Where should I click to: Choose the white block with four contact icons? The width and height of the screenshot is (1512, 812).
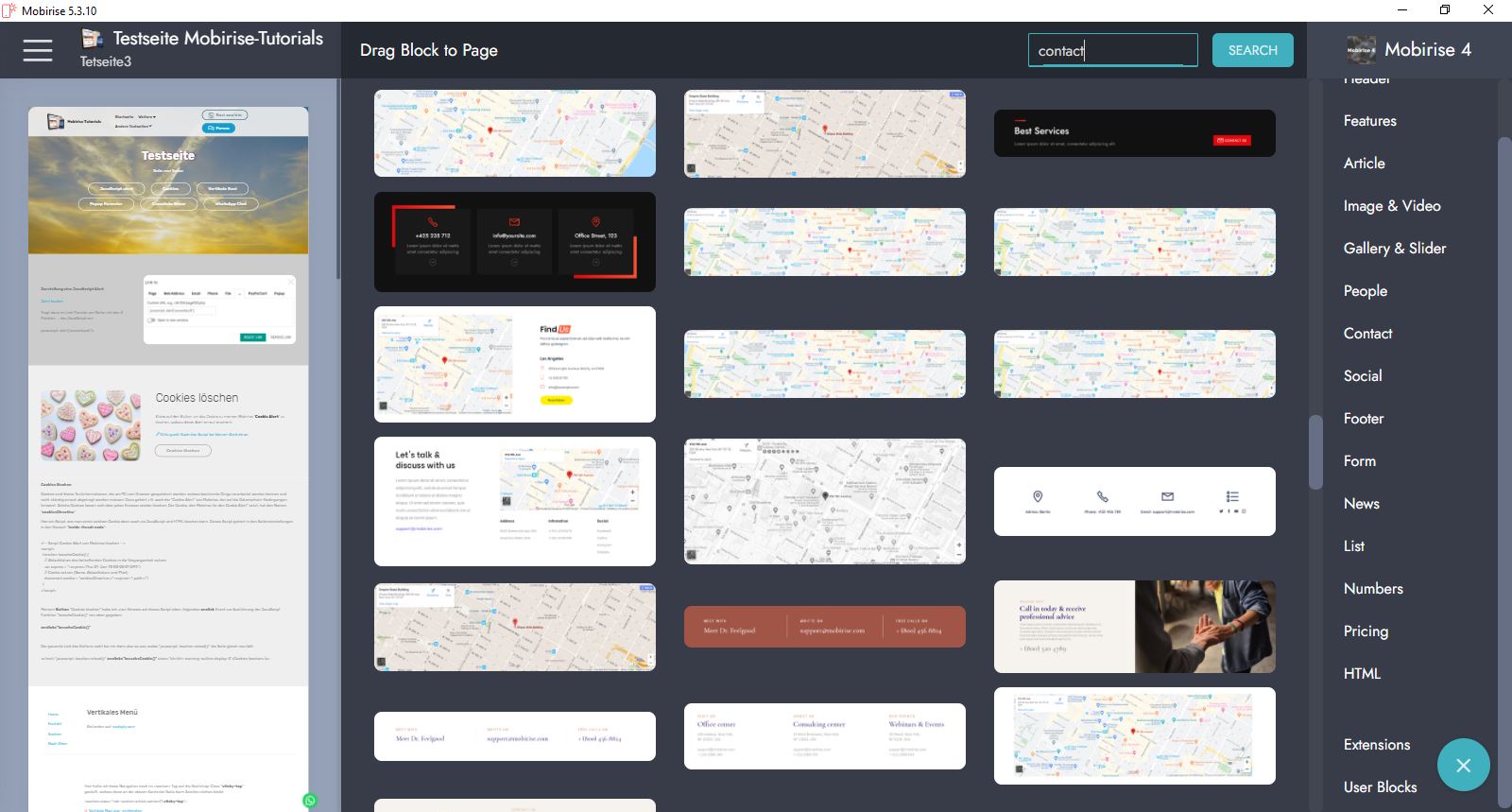pos(1134,501)
